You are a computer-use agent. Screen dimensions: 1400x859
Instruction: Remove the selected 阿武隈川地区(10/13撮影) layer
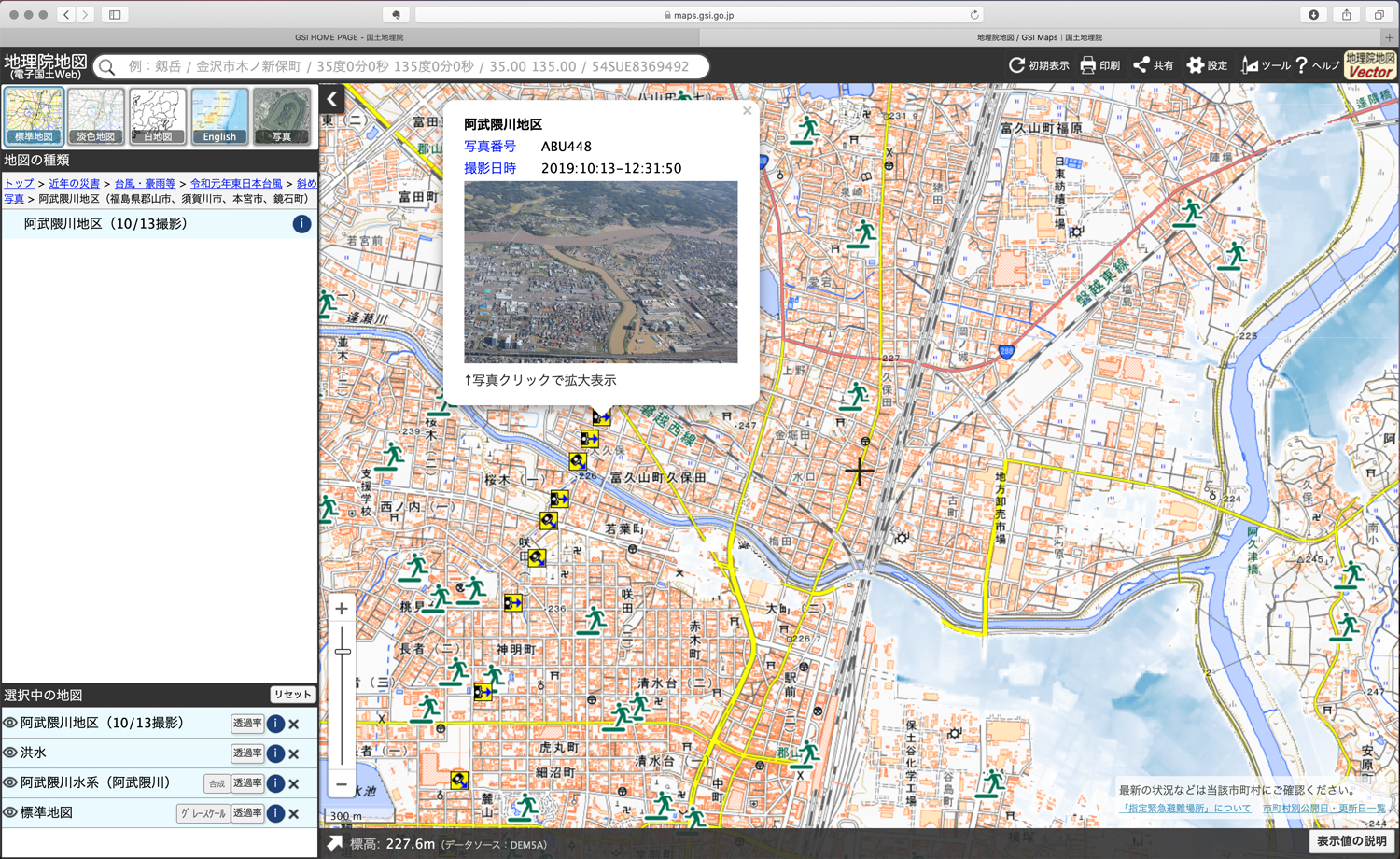pos(294,724)
